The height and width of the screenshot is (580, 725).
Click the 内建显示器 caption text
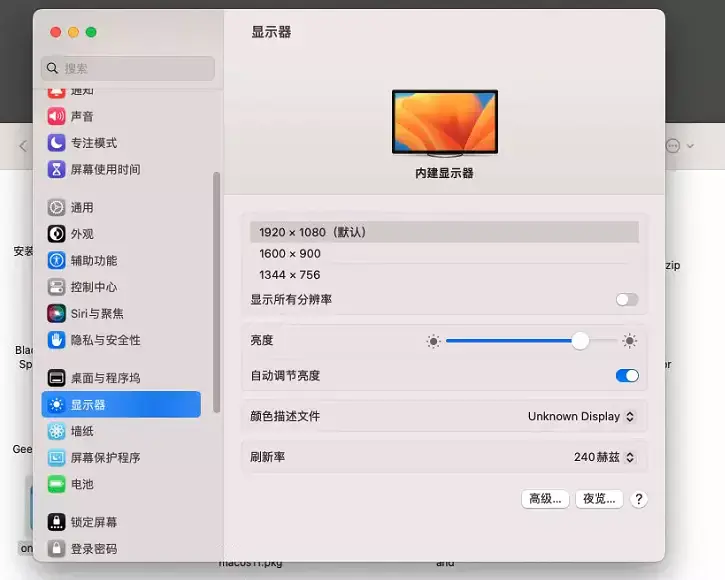(444, 173)
